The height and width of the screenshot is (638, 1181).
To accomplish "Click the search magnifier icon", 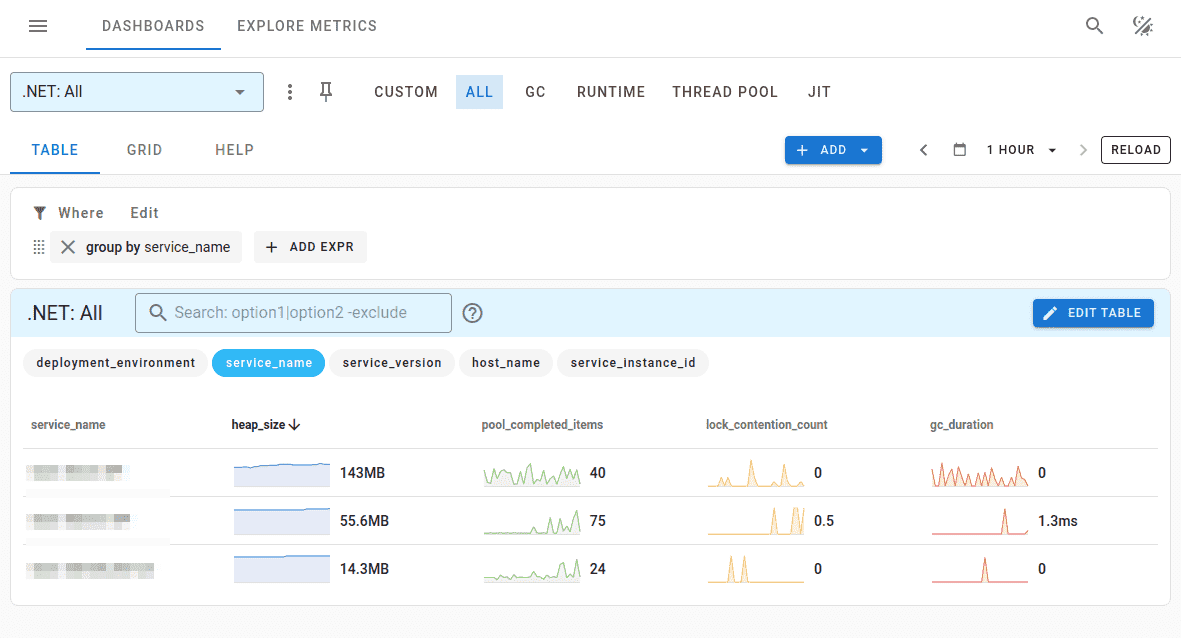I will (1094, 25).
